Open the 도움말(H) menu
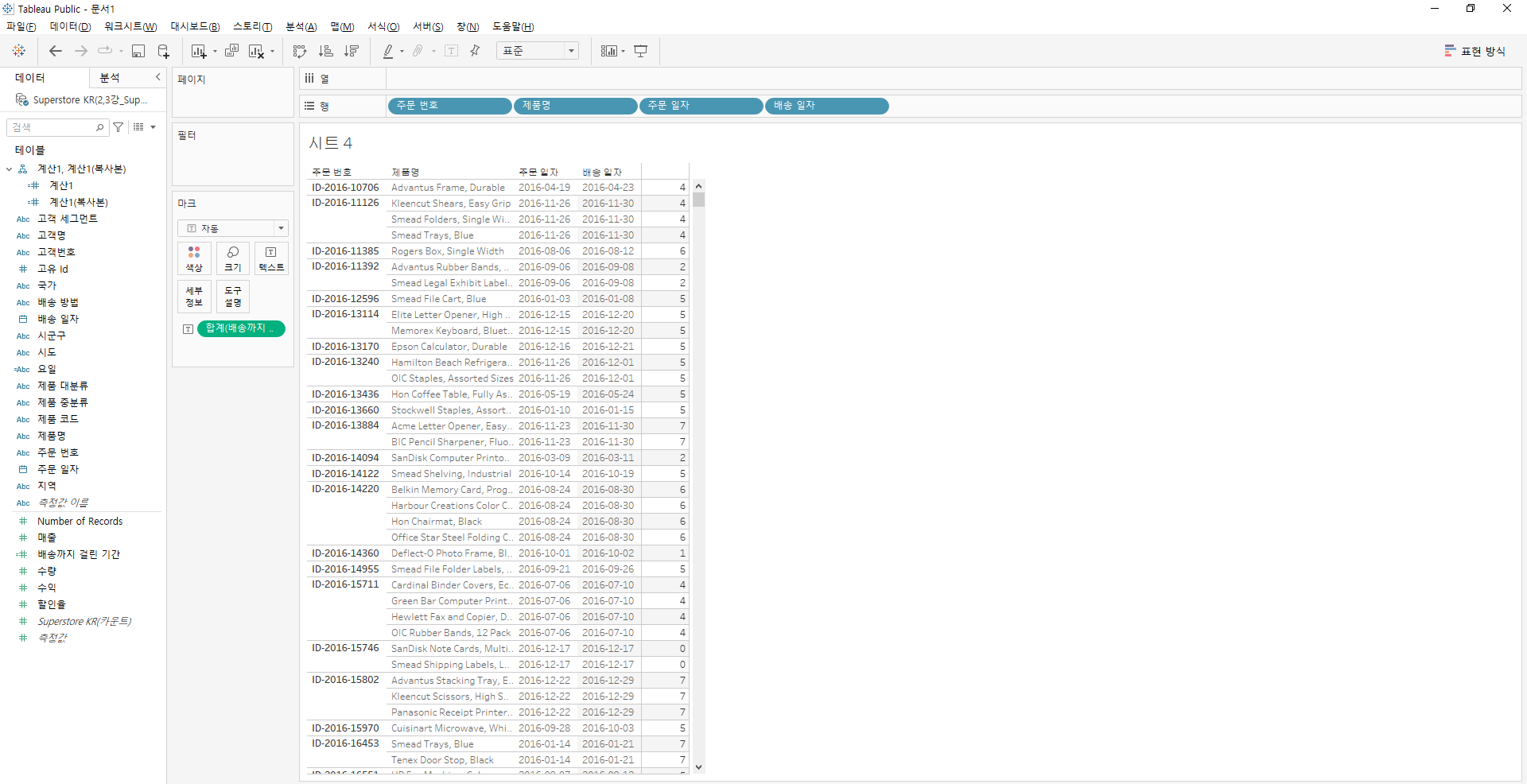Screen dimensions: 1527x784 click(x=513, y=27)
